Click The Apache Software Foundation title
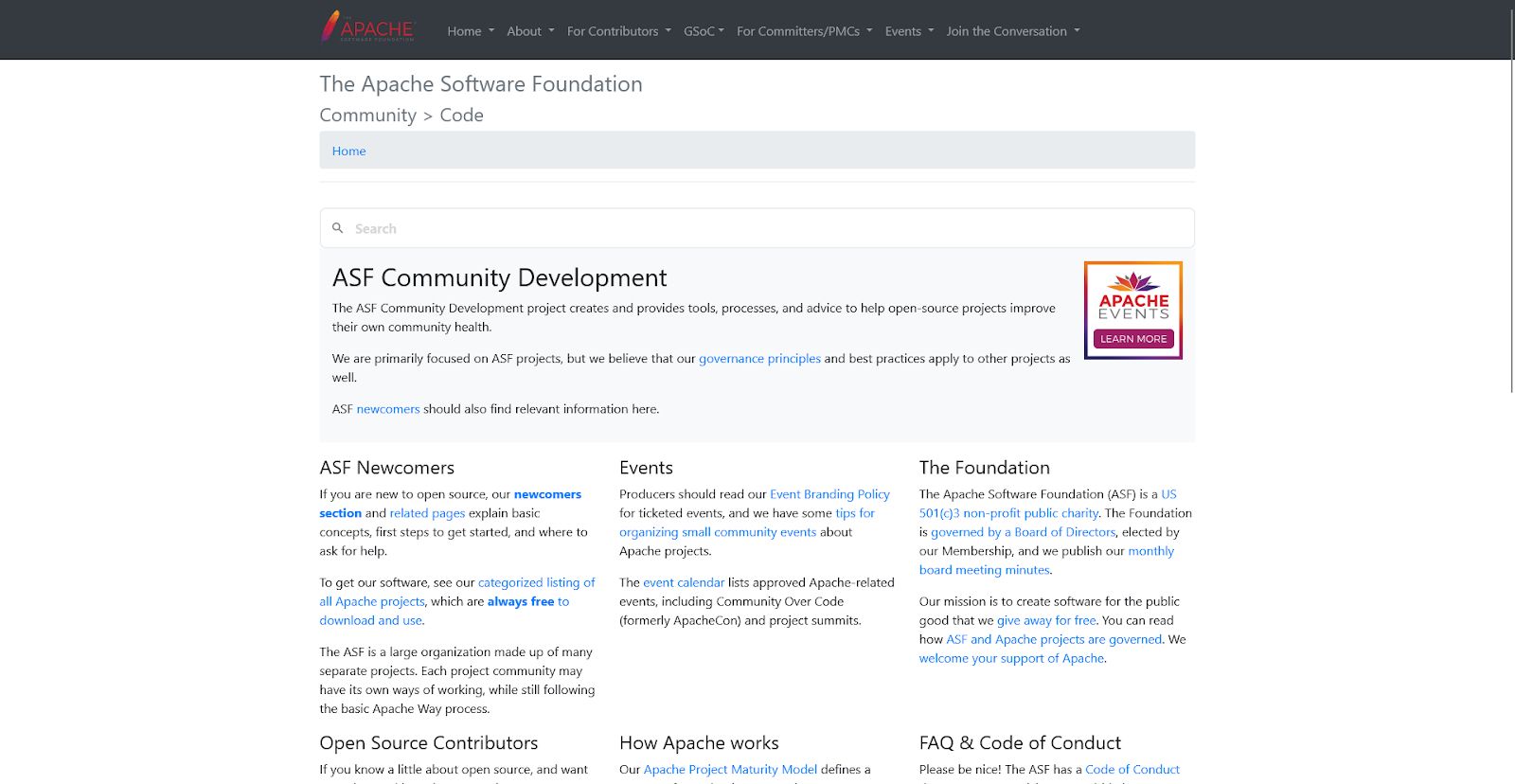 (x=481, y=84)
